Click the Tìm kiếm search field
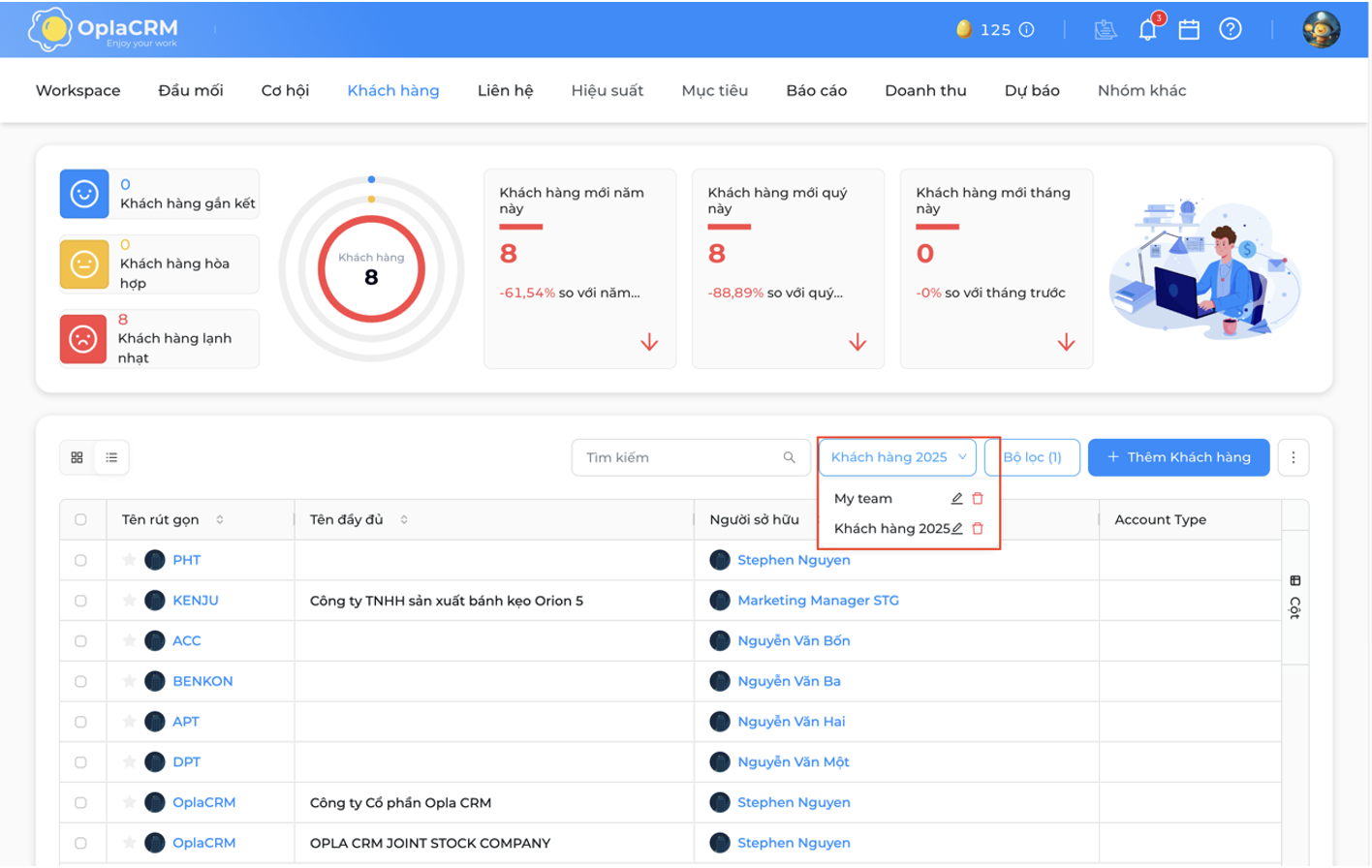Image resolution: width=1372 pixels, height=868 pixels. 690,457
